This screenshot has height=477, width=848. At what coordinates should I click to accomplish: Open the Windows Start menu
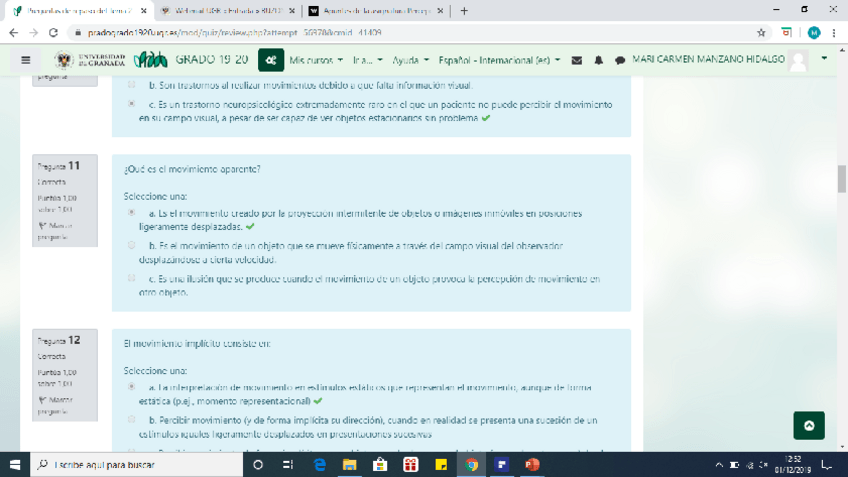click(15, 465)
